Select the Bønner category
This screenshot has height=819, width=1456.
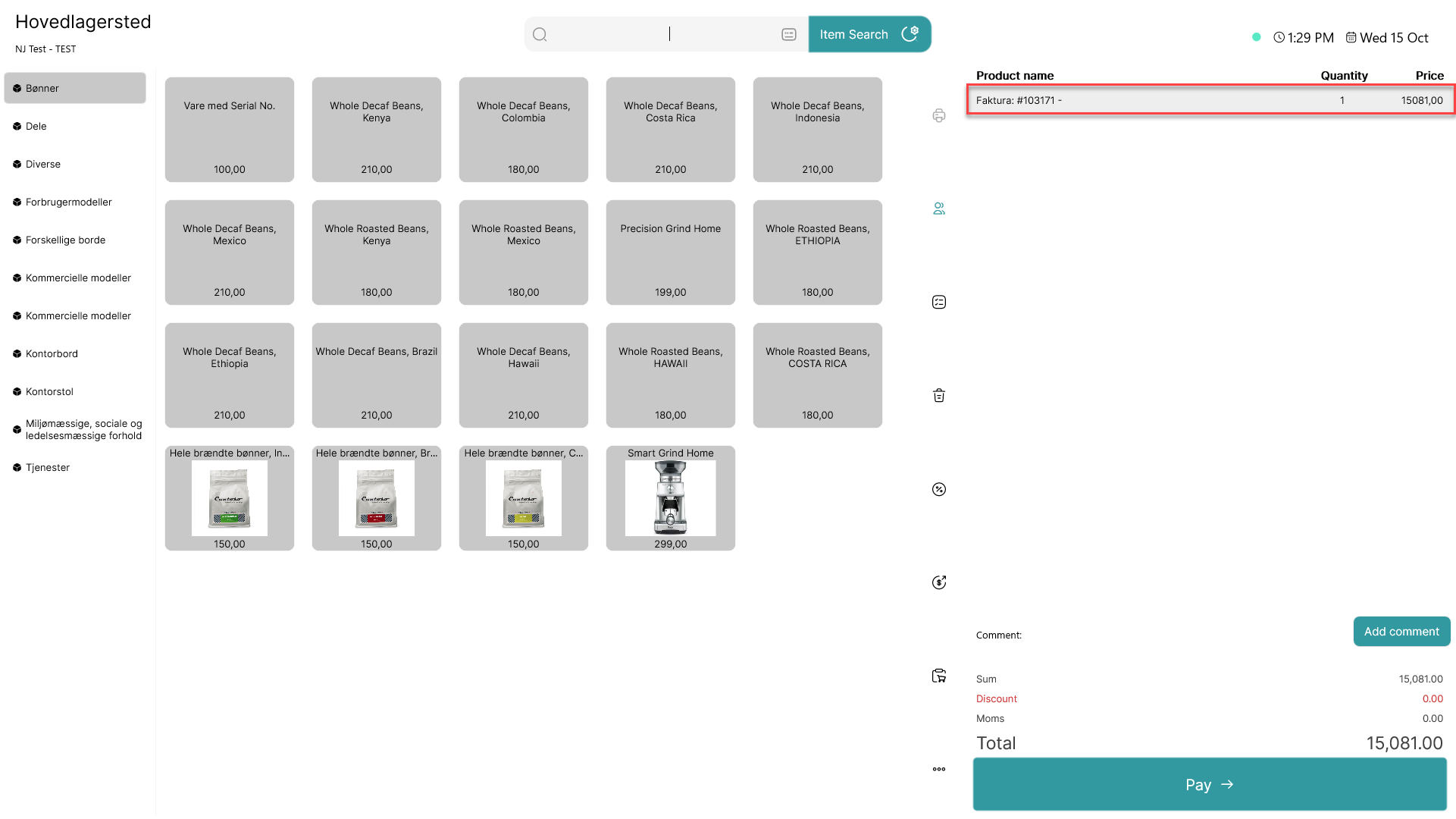75,88
